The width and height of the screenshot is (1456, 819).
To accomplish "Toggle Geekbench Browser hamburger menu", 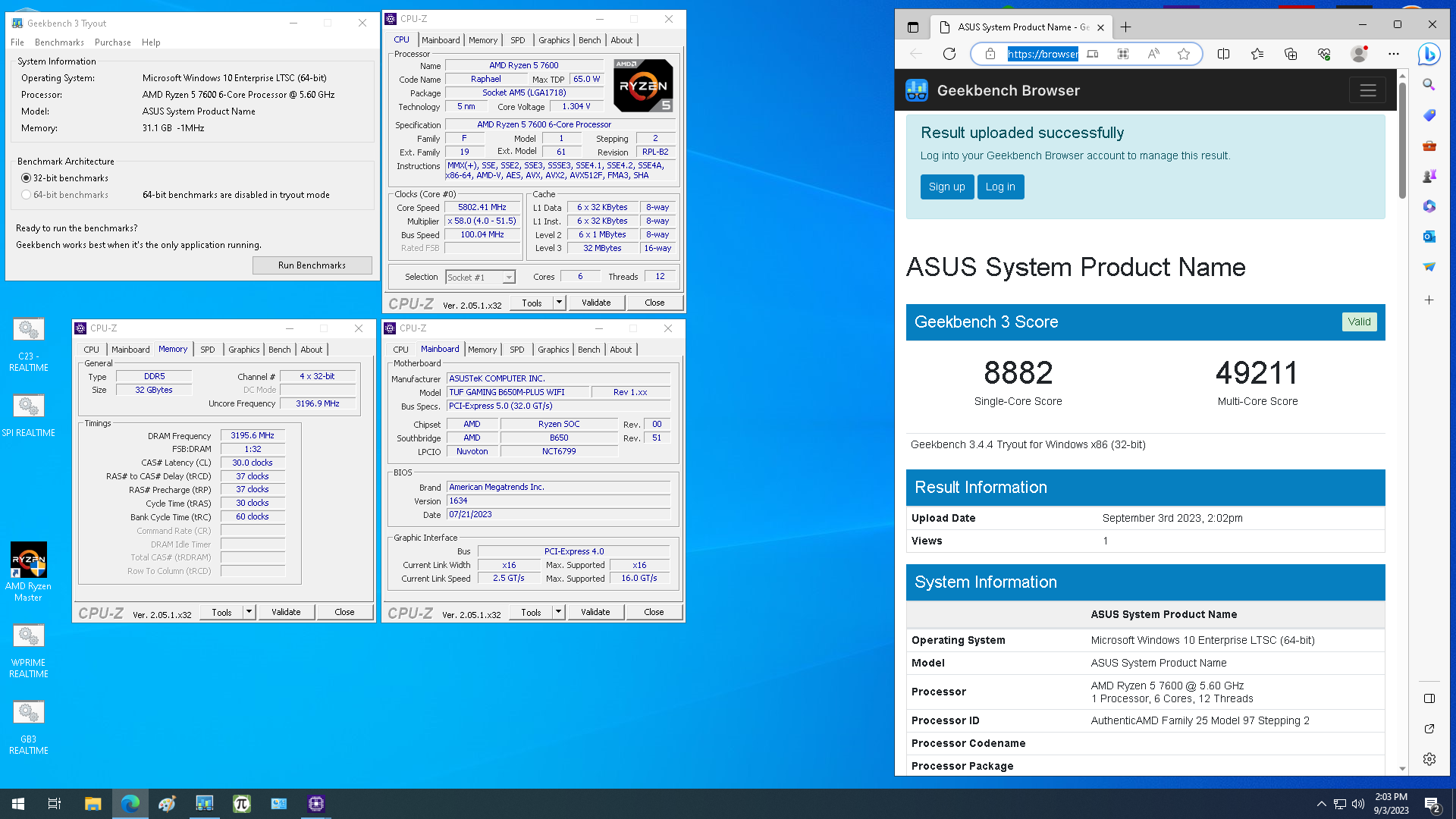I will coord(1367,90).
